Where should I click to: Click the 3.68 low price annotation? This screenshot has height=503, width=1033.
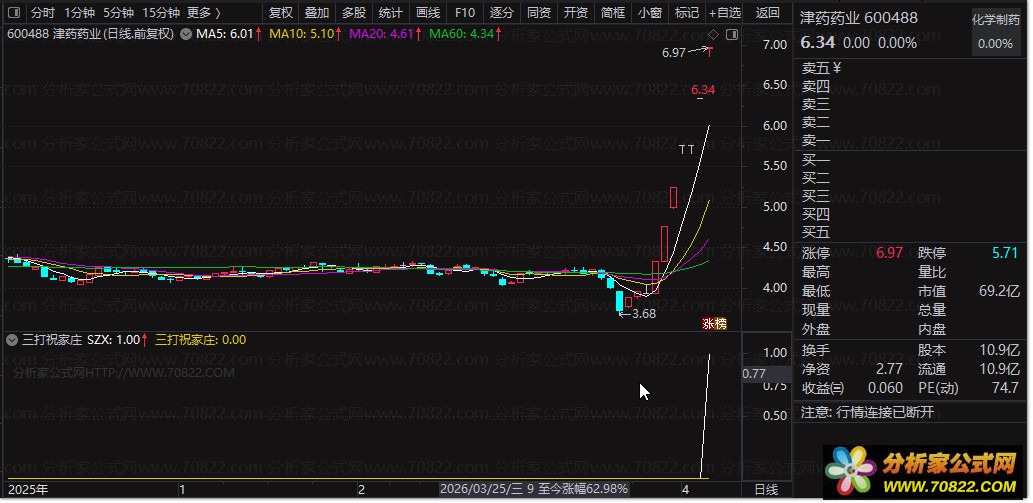(x=644, y=314)
